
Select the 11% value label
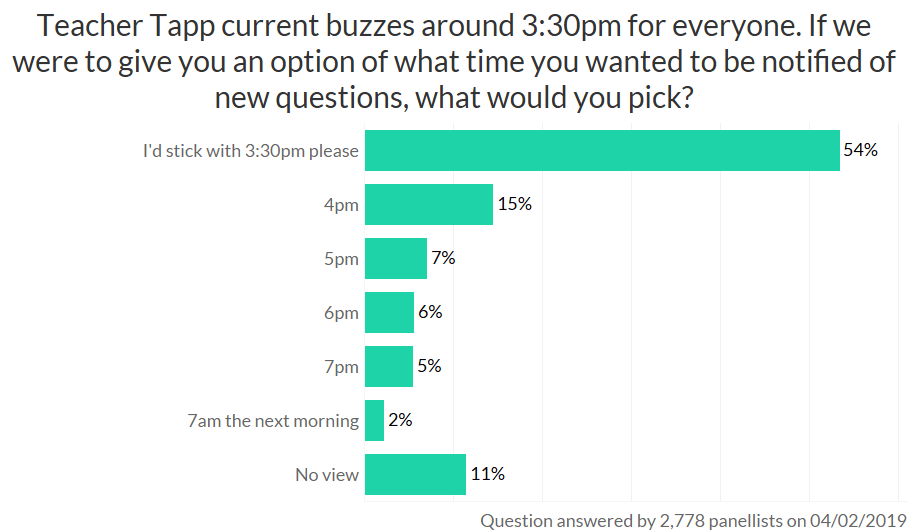(487, 474)
